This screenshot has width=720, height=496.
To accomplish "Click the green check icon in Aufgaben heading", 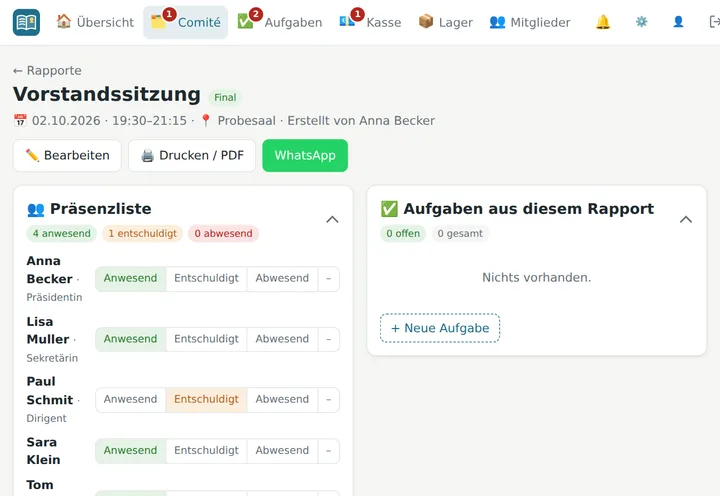I will [389, 209].
